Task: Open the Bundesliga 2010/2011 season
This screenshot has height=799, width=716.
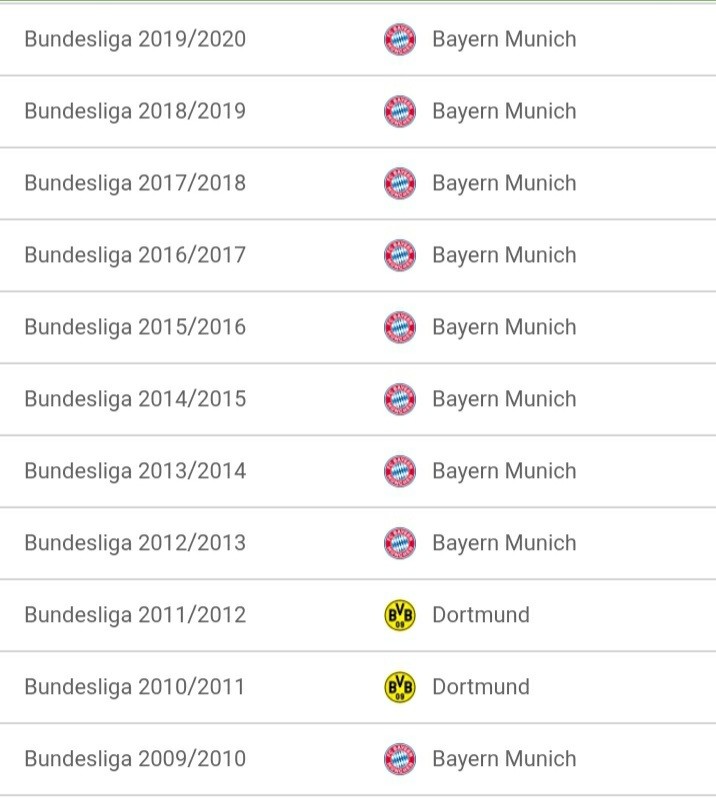Action: 358,687
